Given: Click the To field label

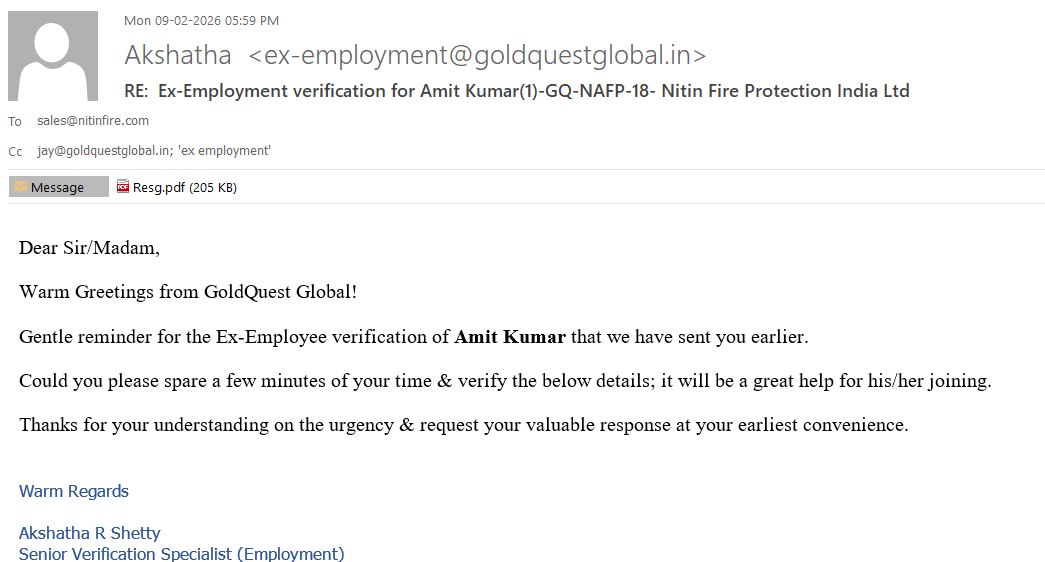Looking at the screenshot, I should [x=15, y=122].
